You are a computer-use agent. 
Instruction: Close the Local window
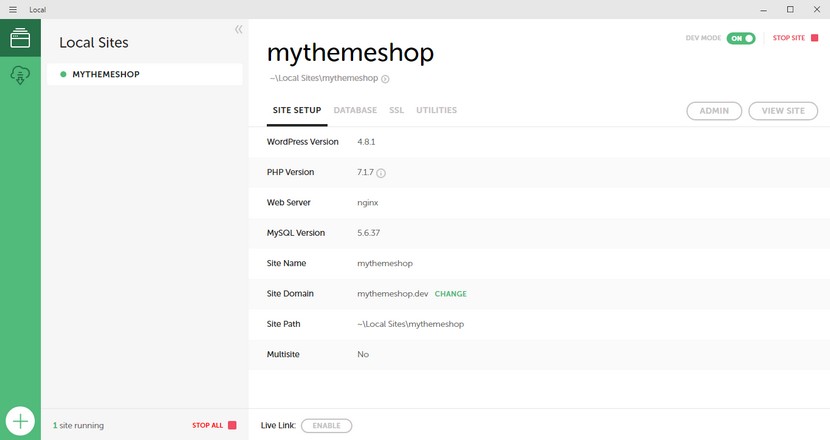click(x=817, y=10)
